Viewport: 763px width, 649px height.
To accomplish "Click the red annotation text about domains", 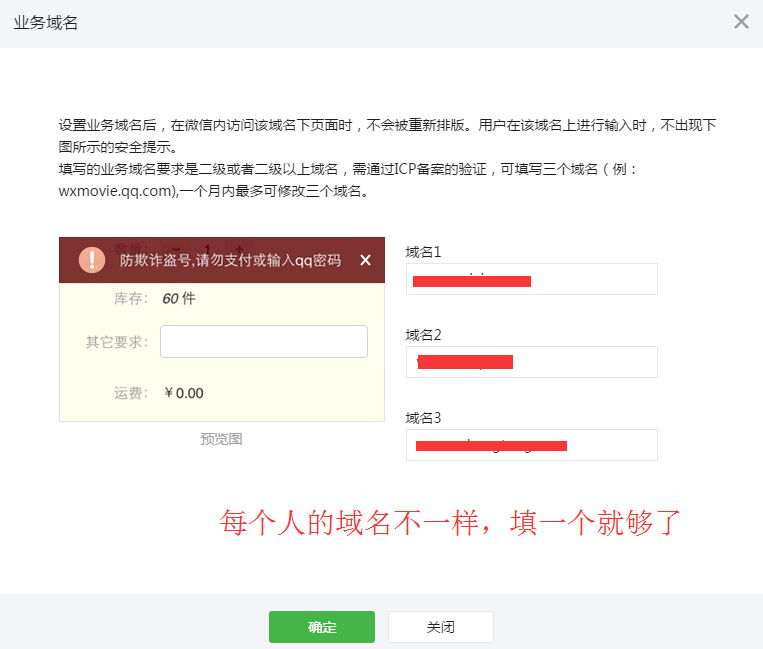I will 450,522.
